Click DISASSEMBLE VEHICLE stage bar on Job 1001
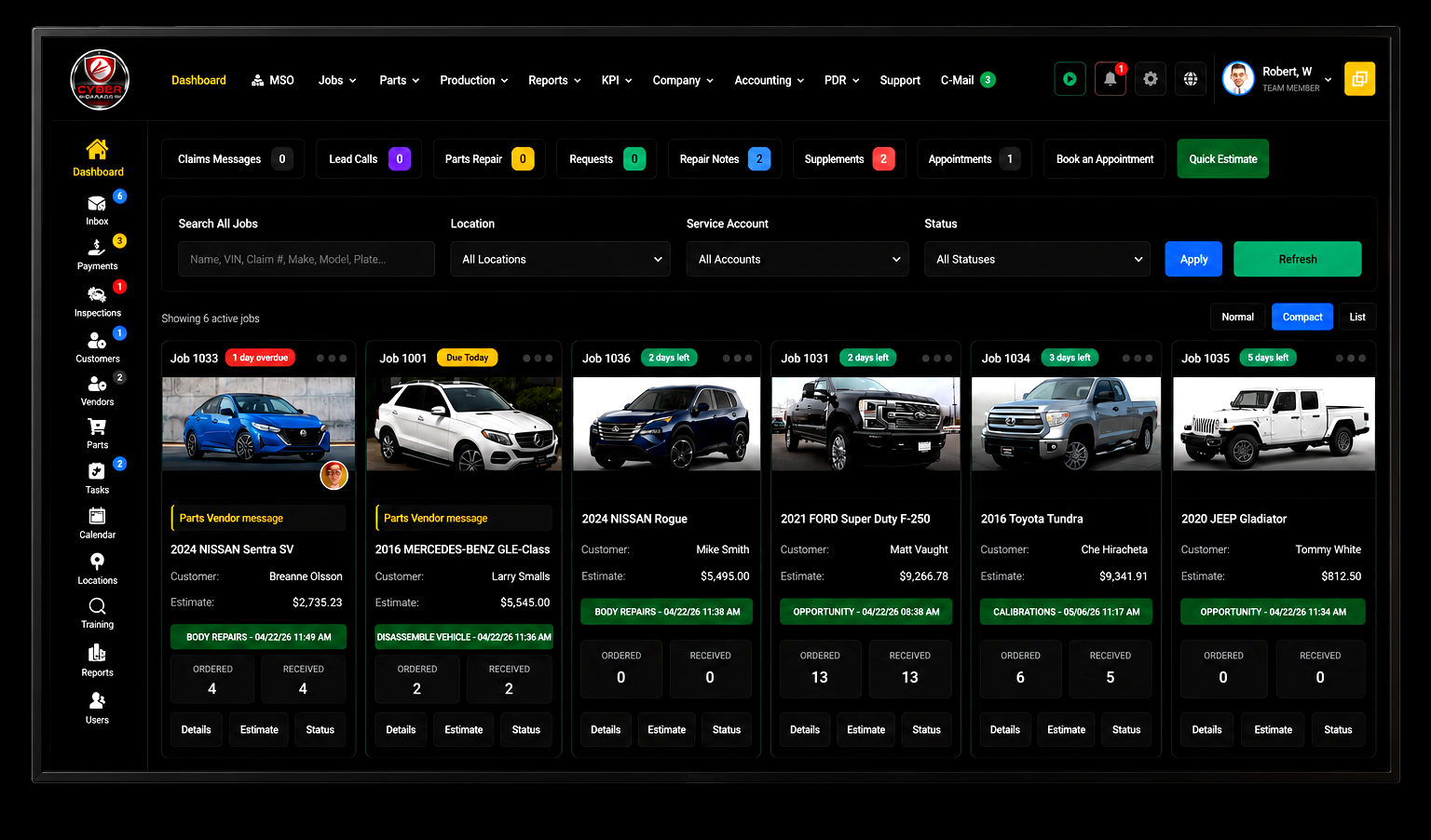Viewport: 1431px width, 840px height. (464, 637)
